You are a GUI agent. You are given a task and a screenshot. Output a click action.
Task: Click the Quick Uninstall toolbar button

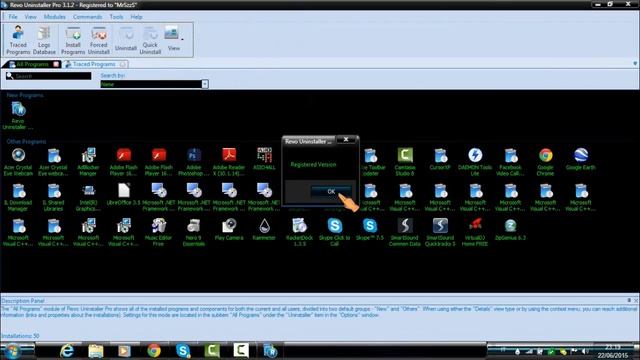coord(150,40)
